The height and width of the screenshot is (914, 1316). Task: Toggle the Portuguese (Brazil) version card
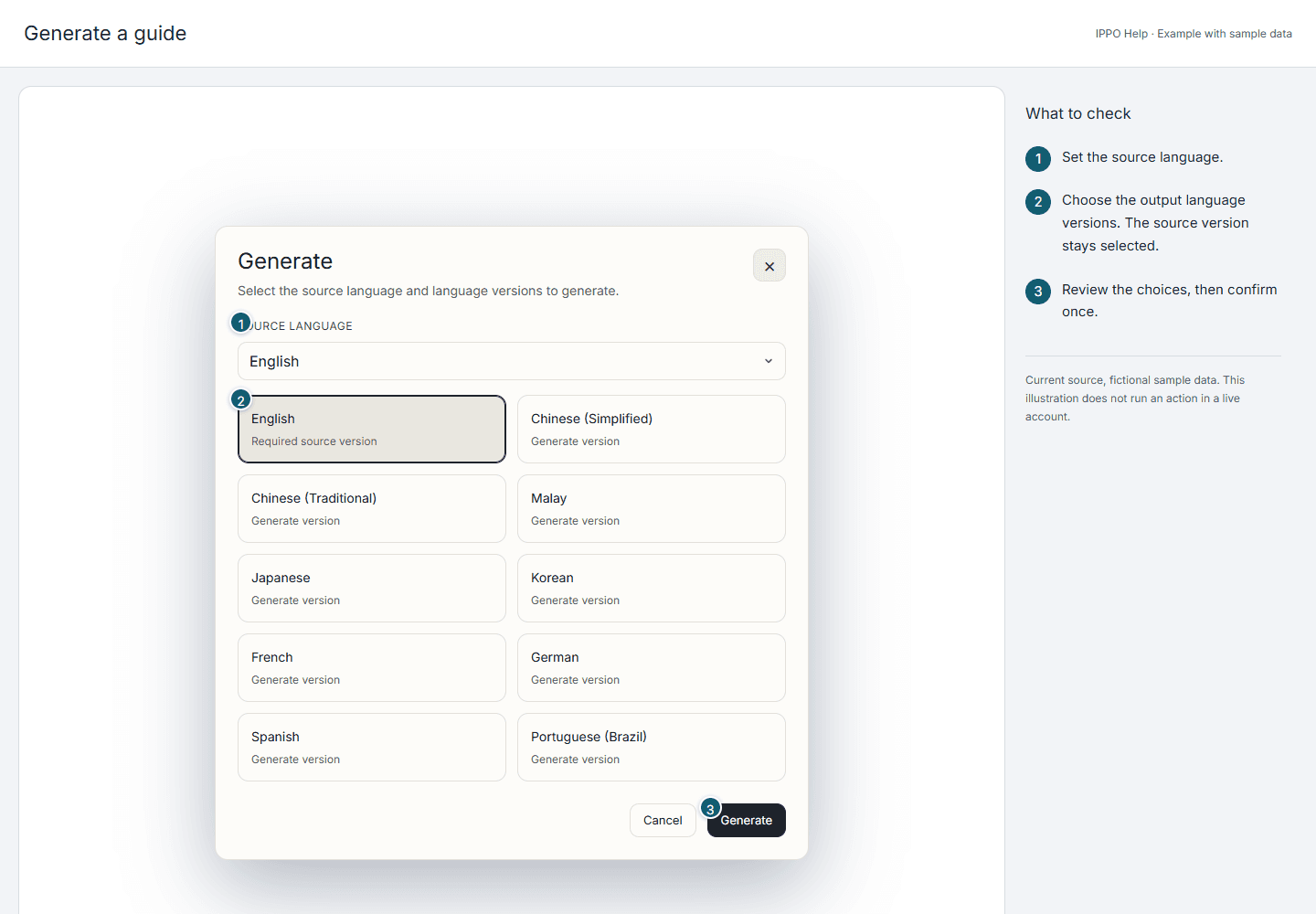[x=652, y=748]
